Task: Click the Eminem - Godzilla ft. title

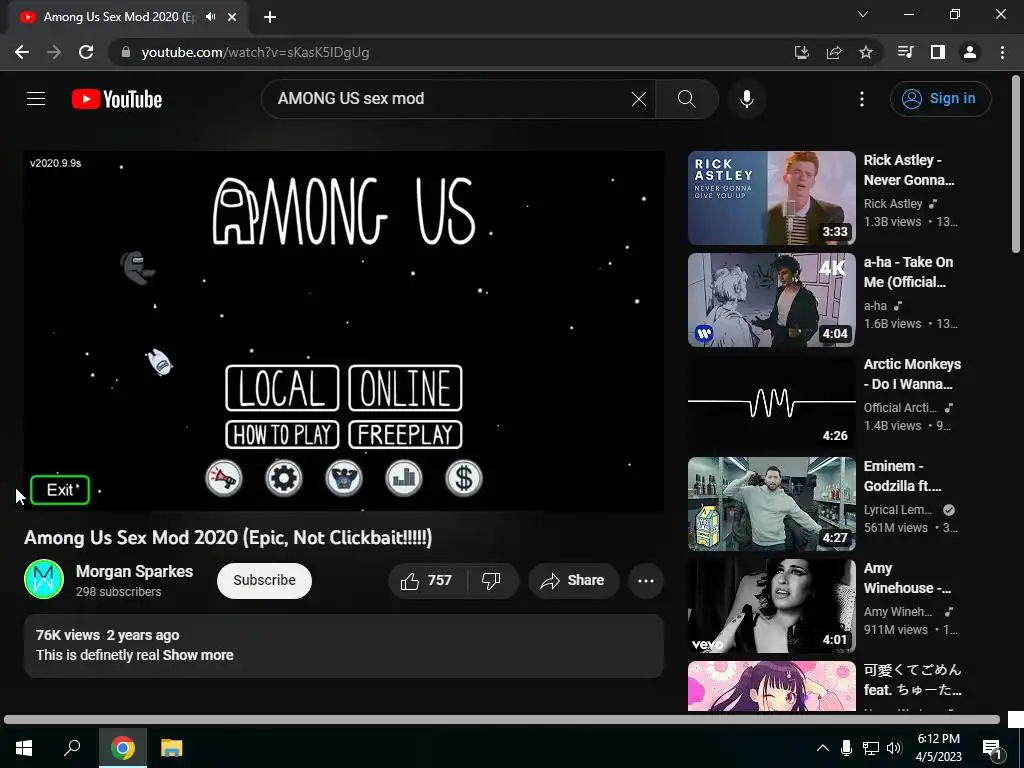Action: pos(903,475)
